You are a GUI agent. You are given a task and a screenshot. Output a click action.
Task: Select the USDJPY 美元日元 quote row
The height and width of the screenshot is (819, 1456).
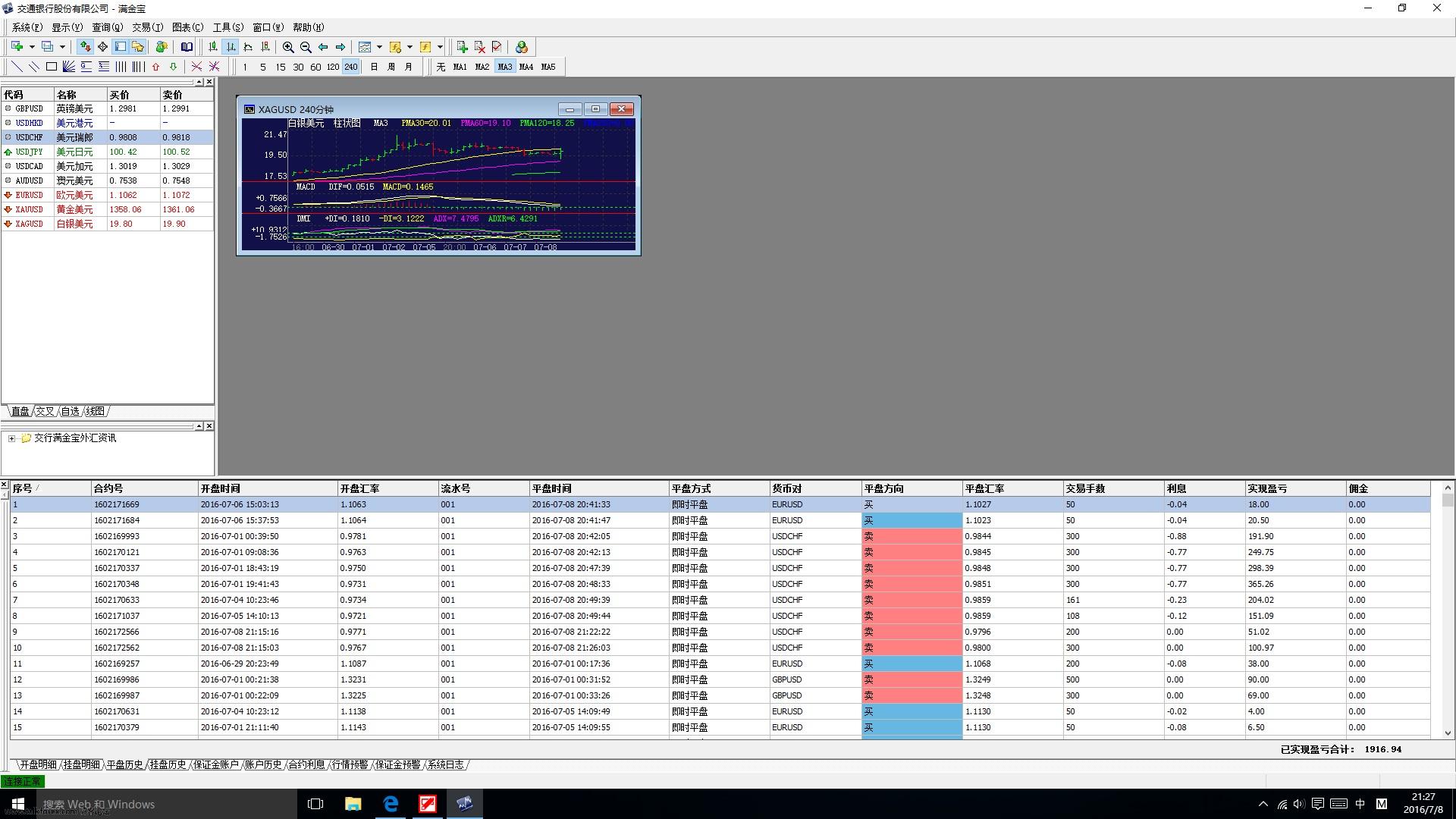point(107,152)
